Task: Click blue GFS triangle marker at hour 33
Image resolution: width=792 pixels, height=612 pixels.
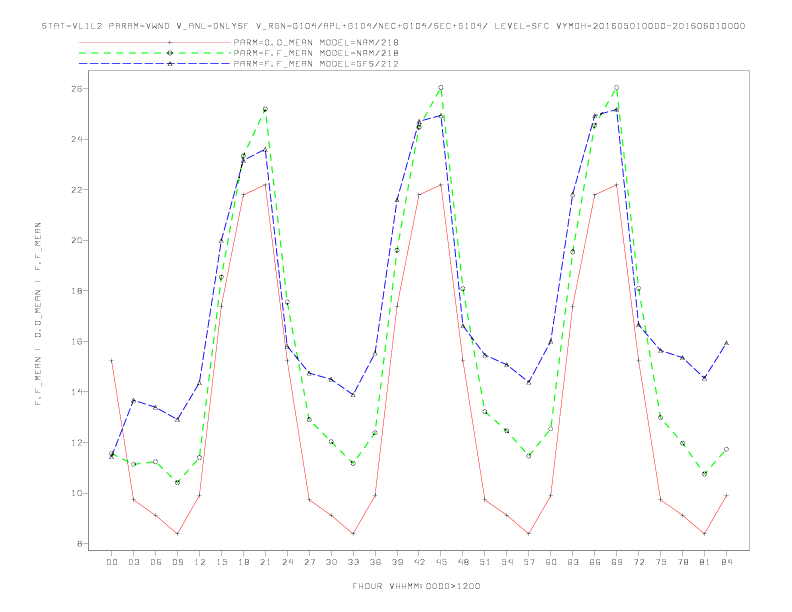Action: (353, 394)
